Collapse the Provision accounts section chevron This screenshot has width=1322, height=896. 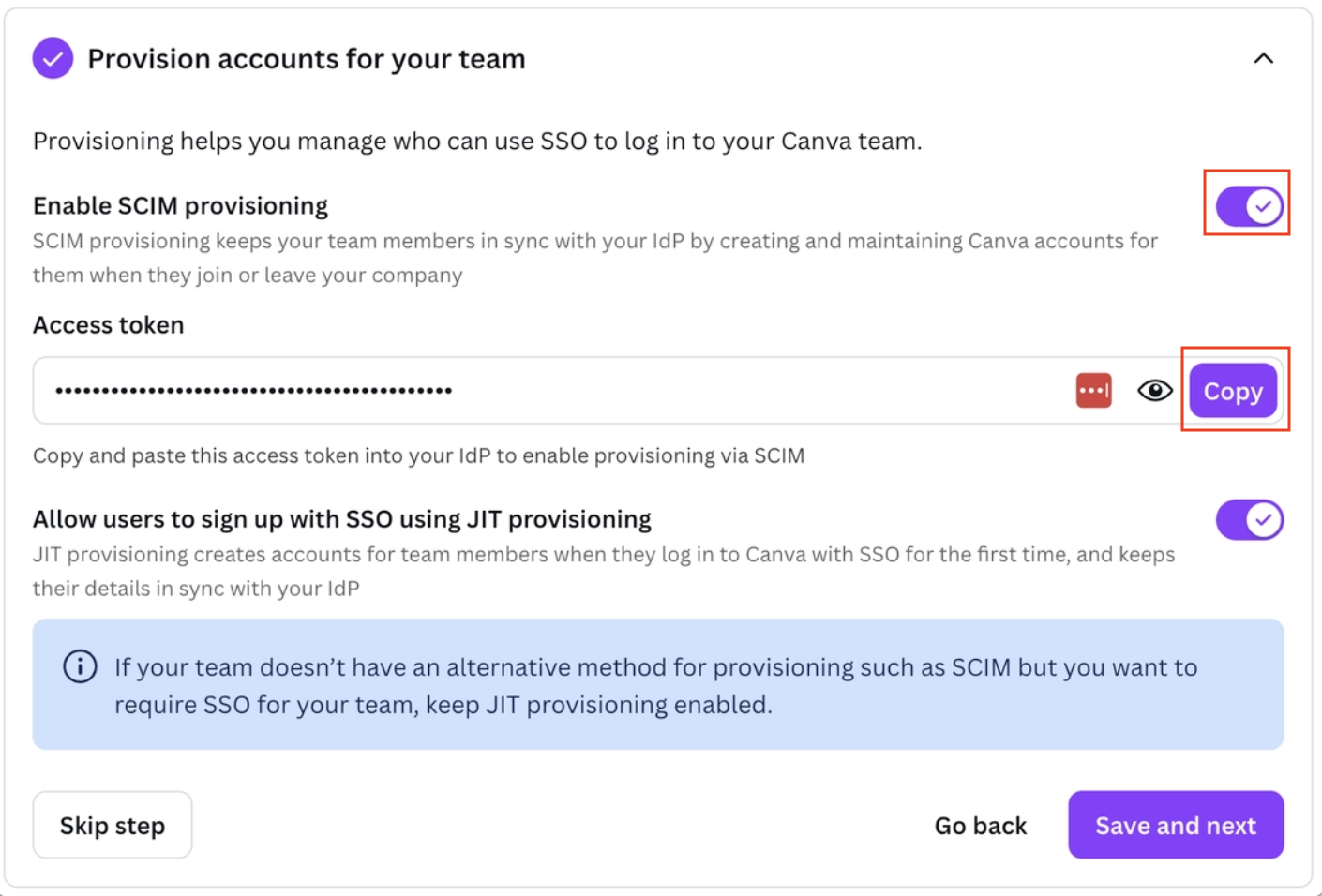tap(1263, 59)
